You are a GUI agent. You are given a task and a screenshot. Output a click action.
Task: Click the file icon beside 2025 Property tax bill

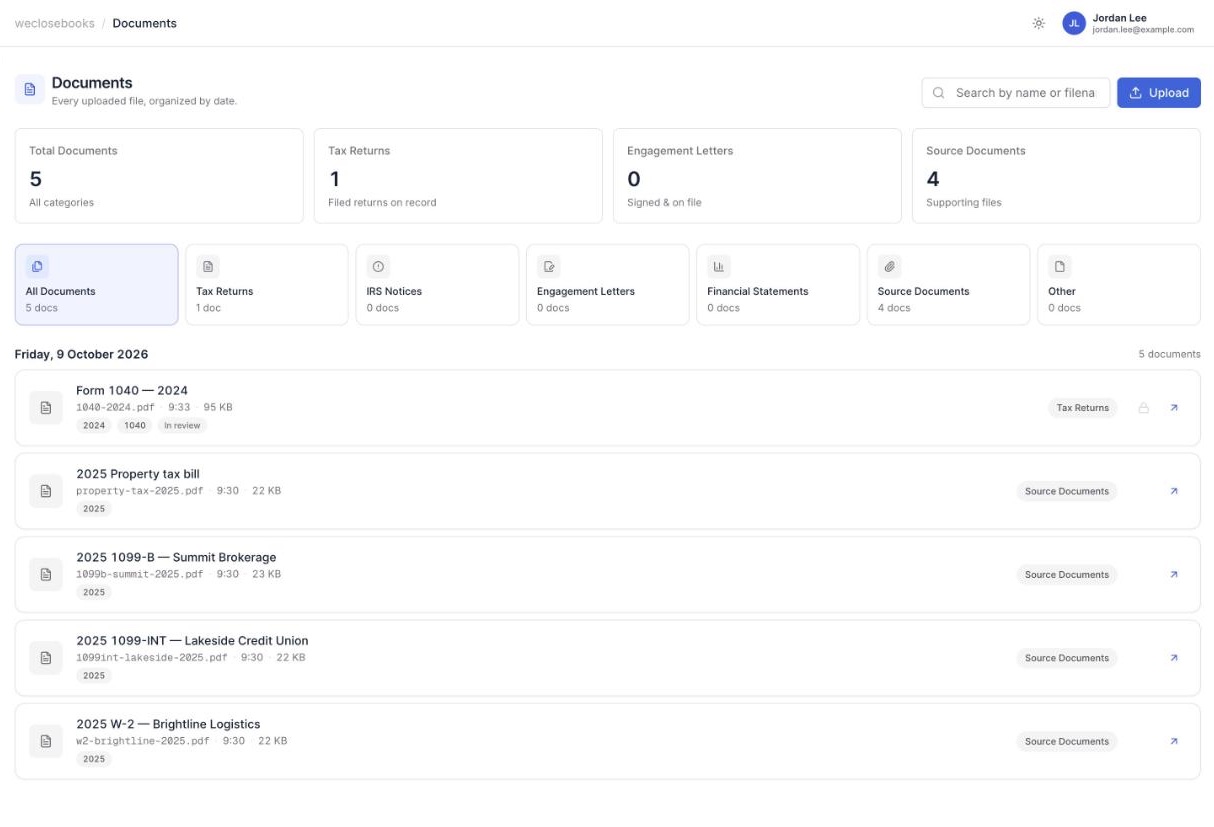(x=45, y=491)
